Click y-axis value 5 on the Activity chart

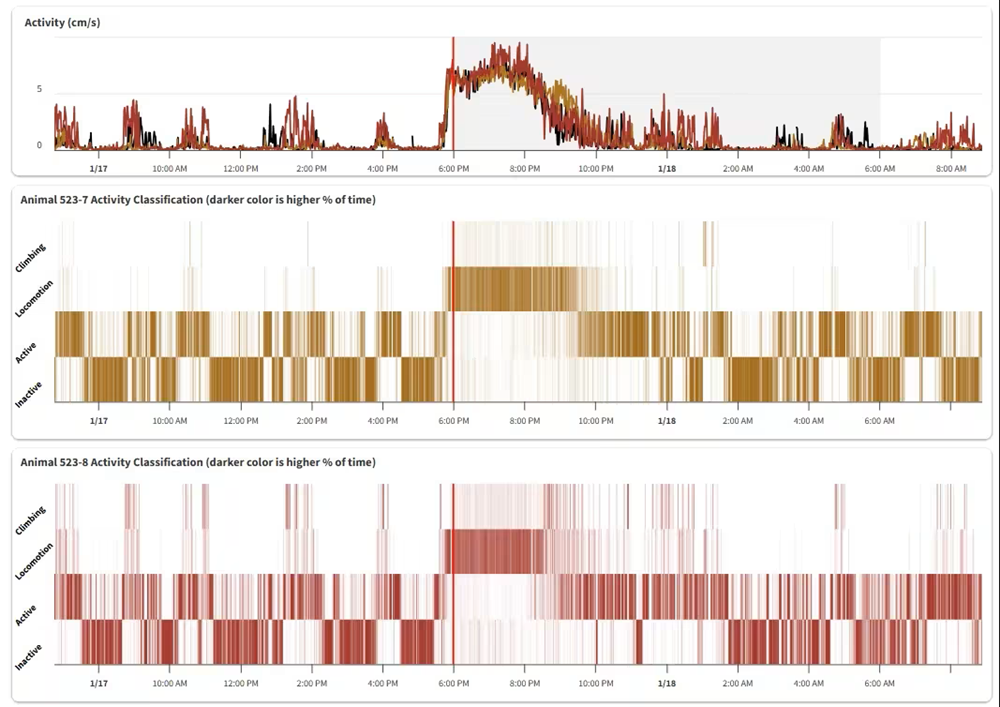[39, 90]
